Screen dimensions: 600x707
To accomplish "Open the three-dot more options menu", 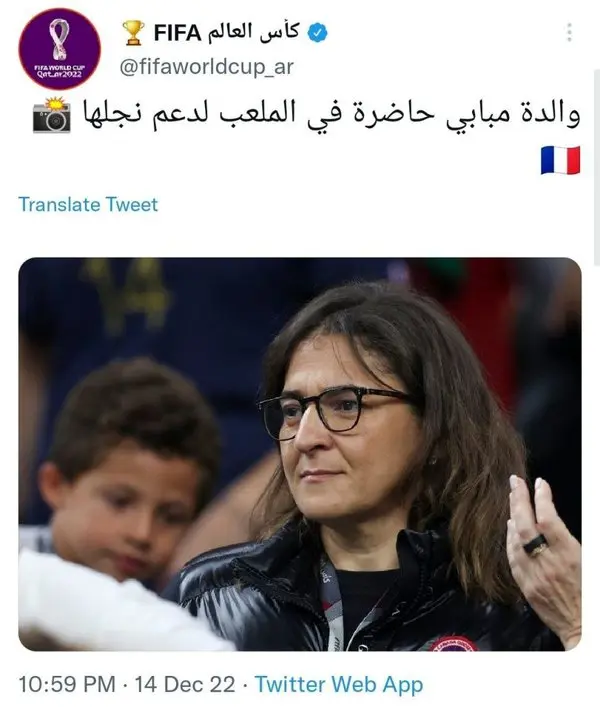I will (569, 32).
